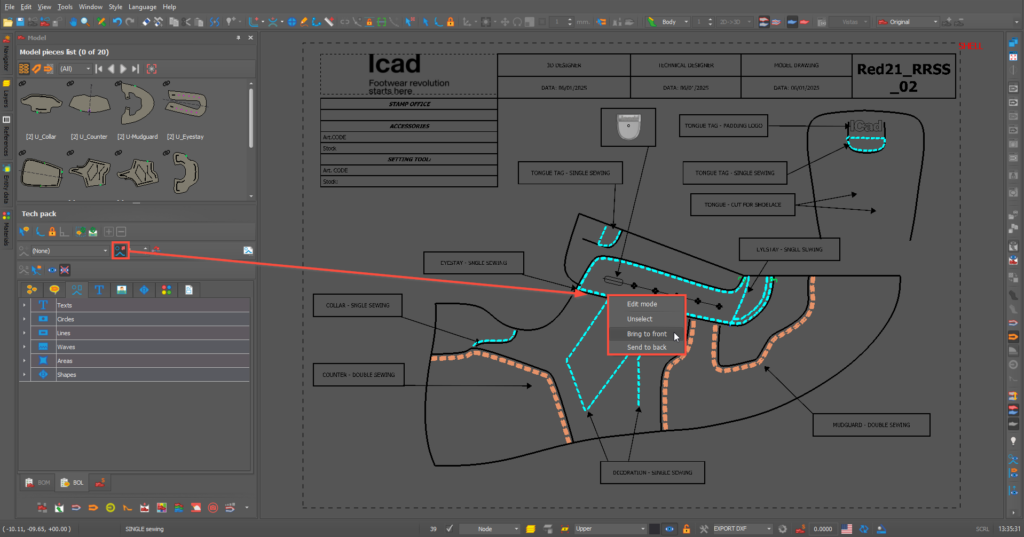This screenshot has height=537, width=1024.
Task: Click the minus button in Tech pack toolbar
Action: coord(122,231)
